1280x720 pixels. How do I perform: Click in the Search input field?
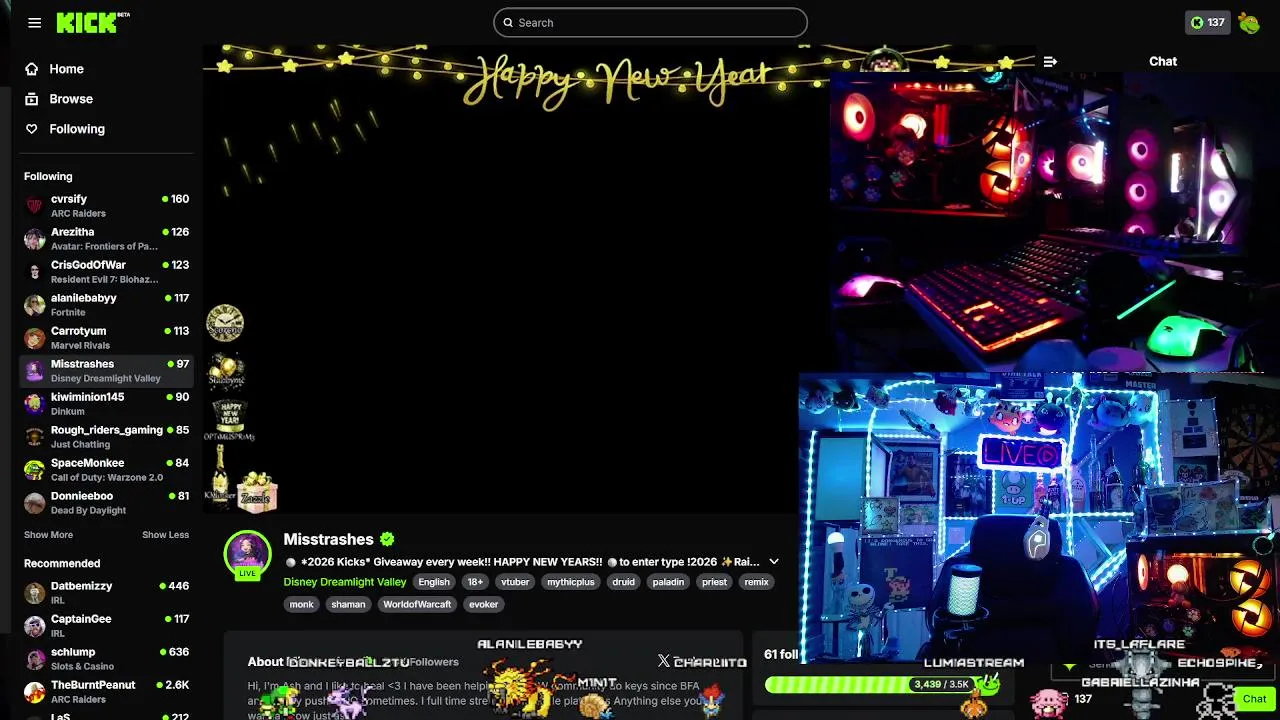[650, 23]
